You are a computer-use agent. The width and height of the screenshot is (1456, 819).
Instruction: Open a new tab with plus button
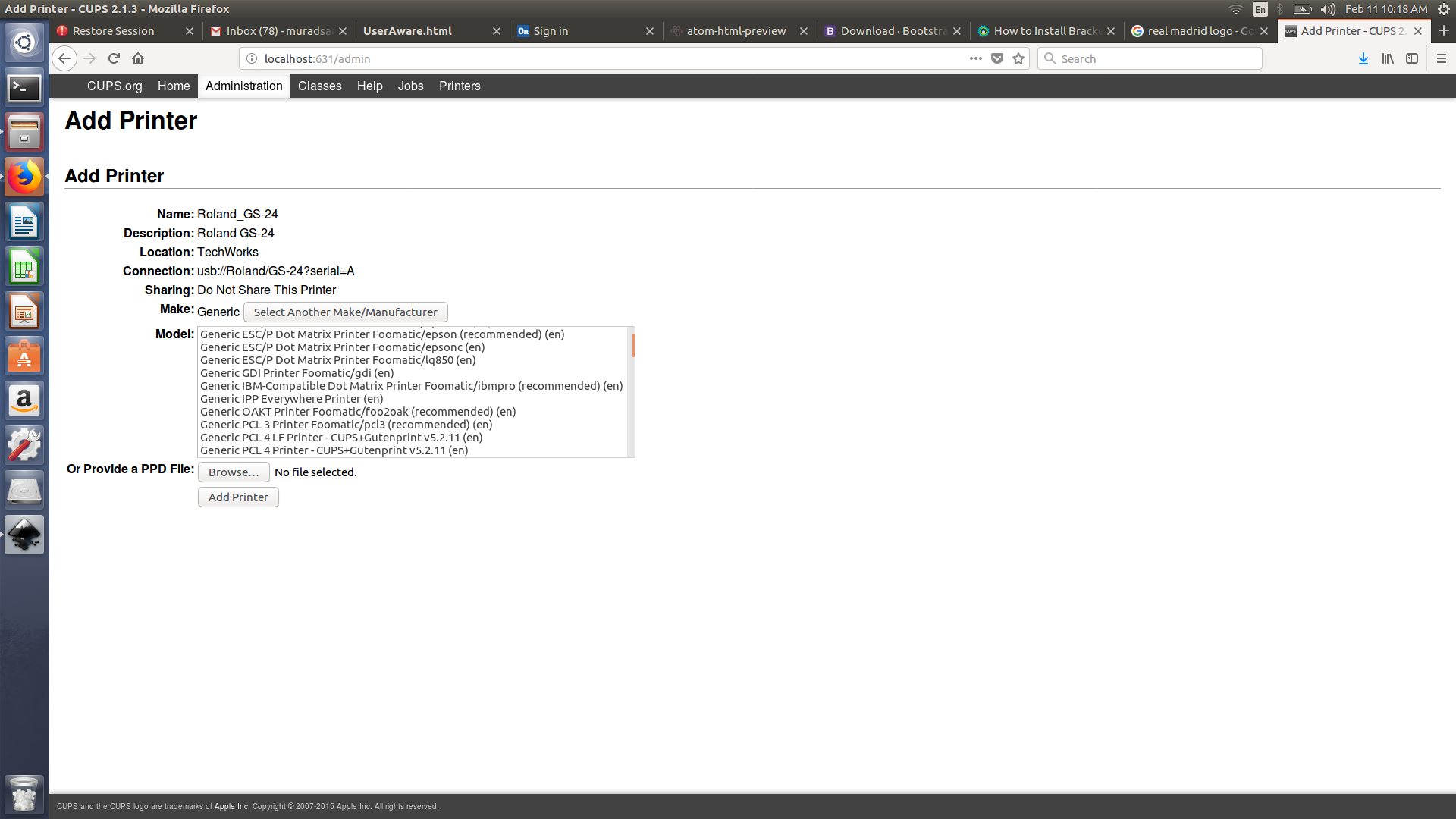tap(1444, 30)
